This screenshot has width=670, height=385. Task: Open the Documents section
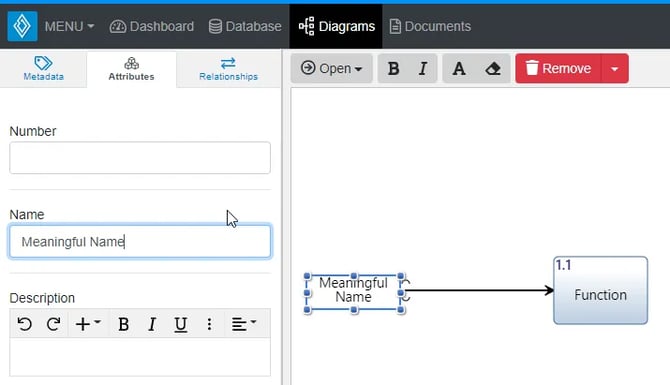[x=430, y=26]
